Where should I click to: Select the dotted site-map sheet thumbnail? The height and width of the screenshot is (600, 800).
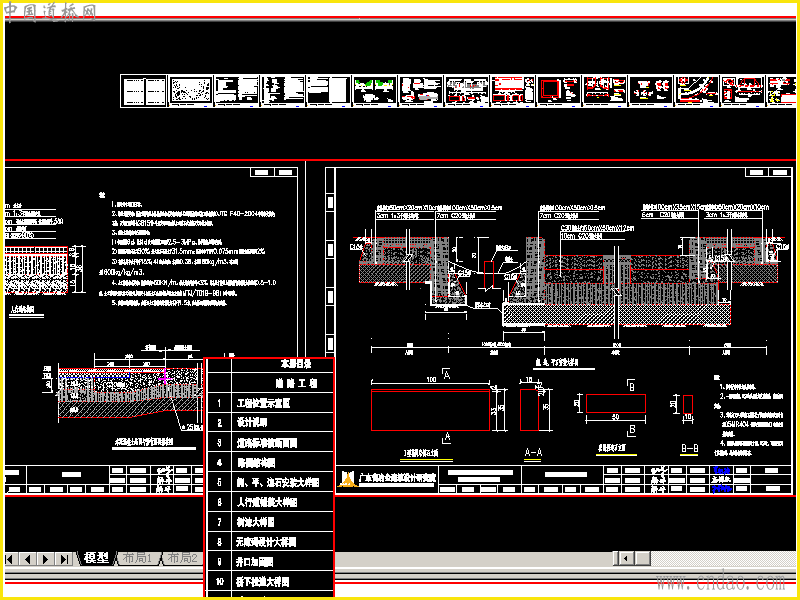[x=190, y=91]
